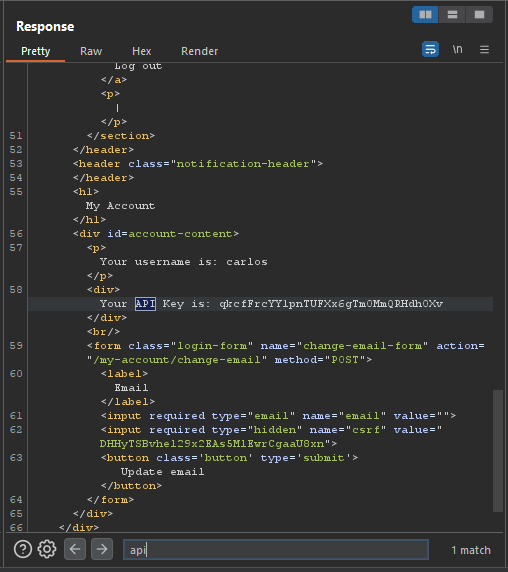Click the highlighted 'API' search match
Screen dimensions: 508x572
point(146,304)
